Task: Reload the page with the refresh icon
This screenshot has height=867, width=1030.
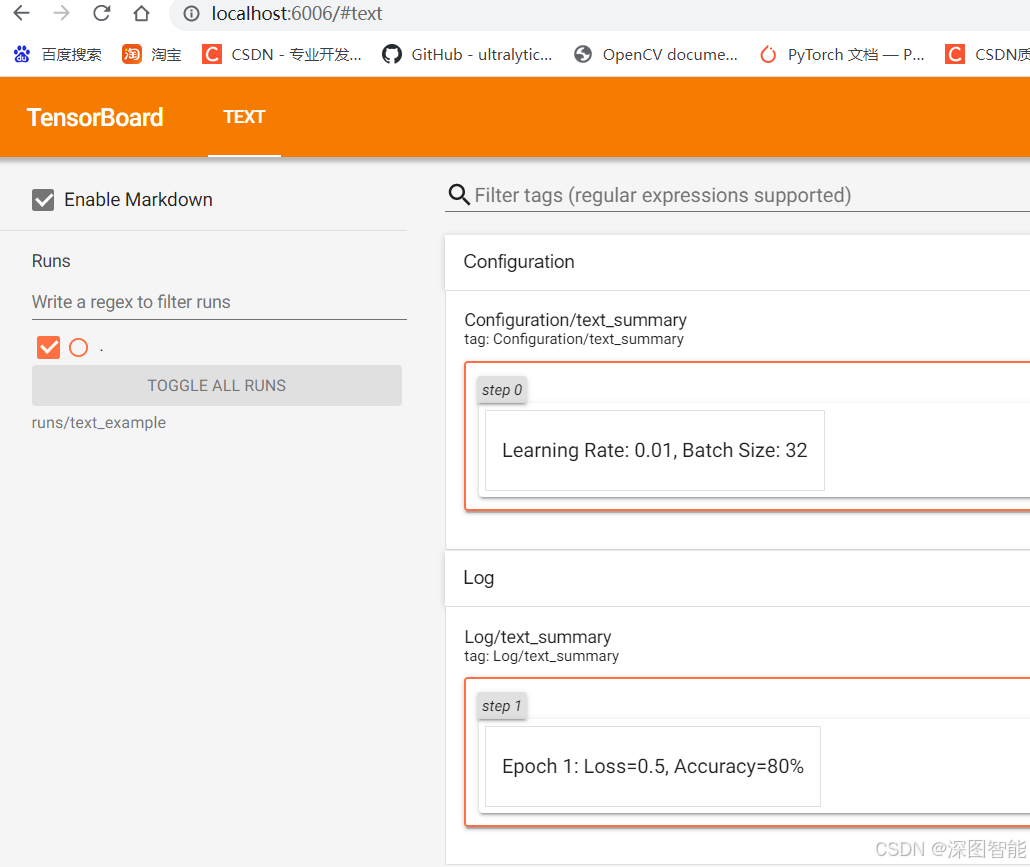Action: [101, 13]
